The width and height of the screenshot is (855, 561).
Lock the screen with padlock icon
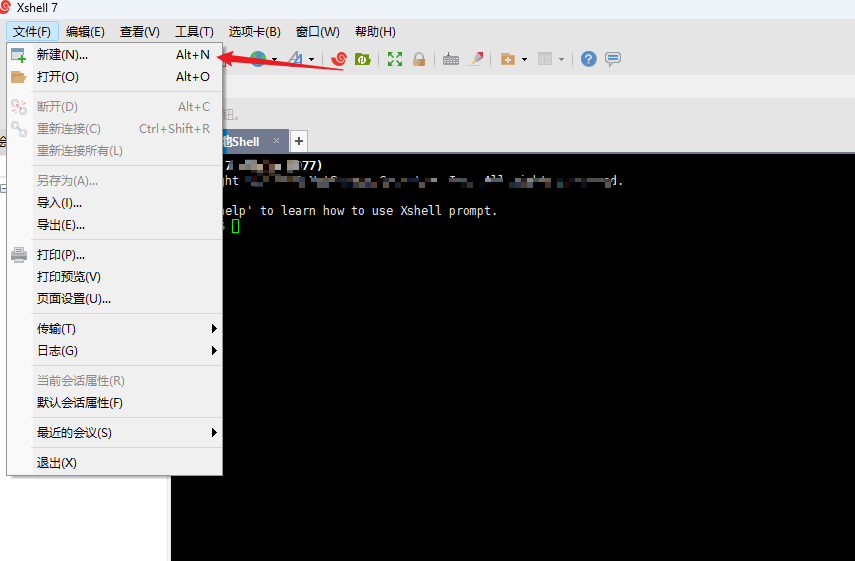(x=419, y=59)
